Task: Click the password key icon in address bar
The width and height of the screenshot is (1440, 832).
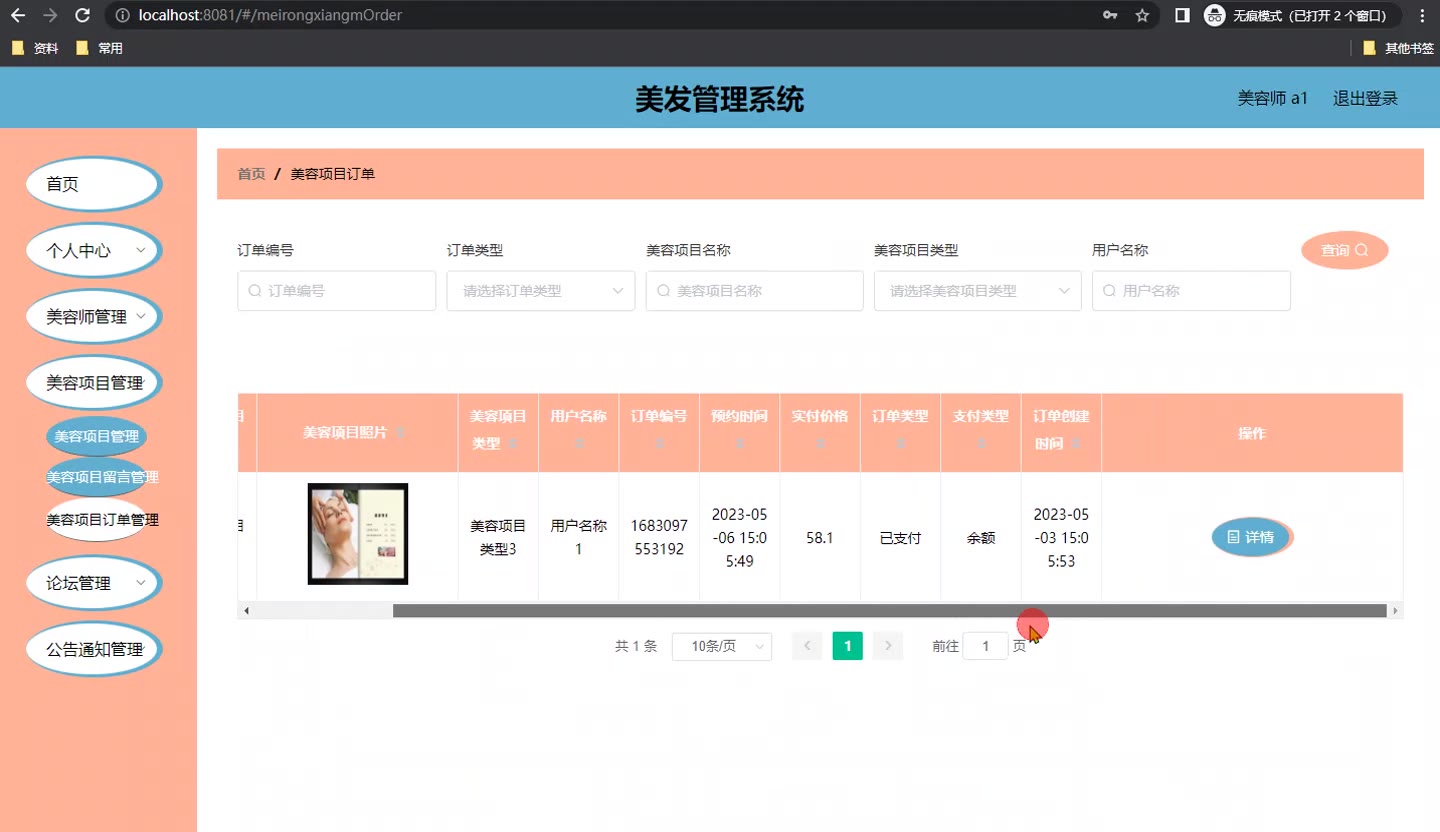Action: [x=1110, y=16]
